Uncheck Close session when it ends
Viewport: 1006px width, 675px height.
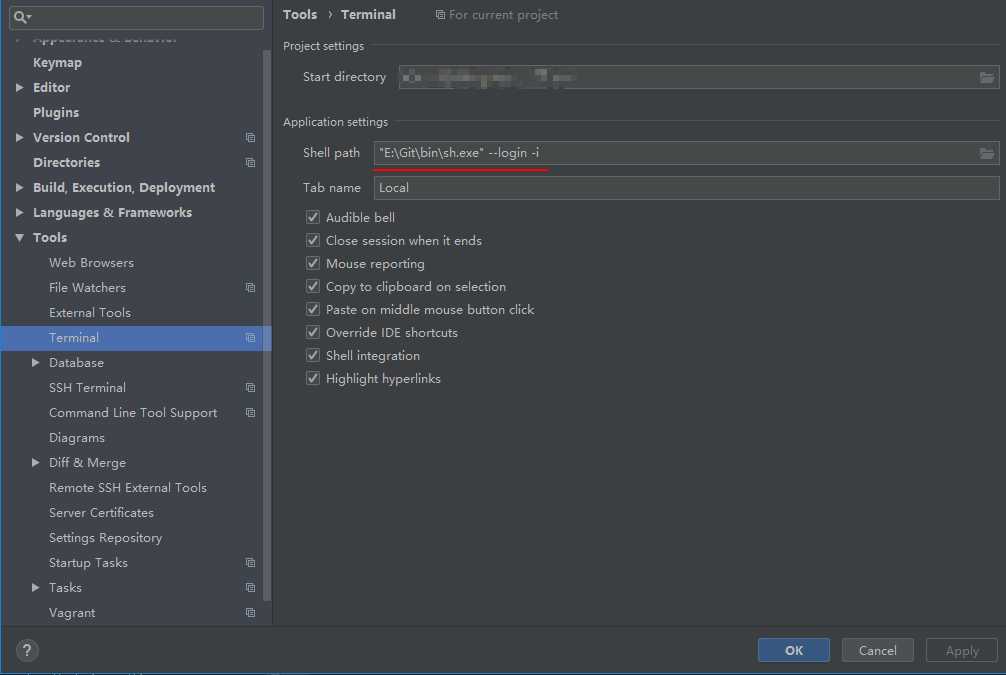click(x=312, y=241)
